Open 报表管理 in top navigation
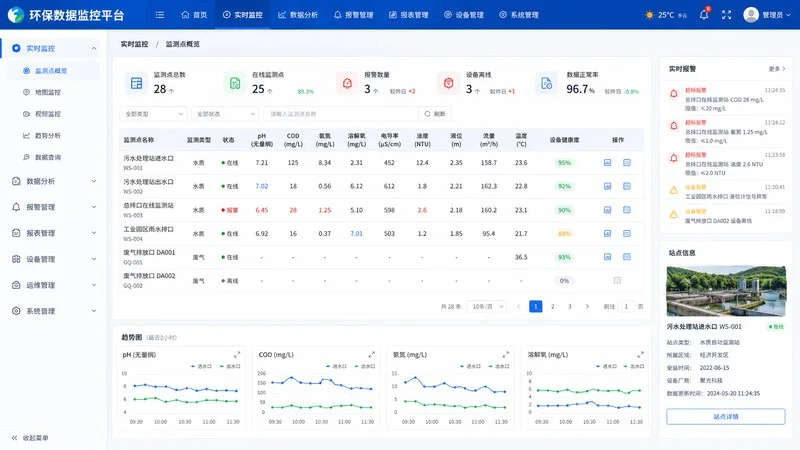The height and width of the screenshot is (450, 800). point(409,15)
